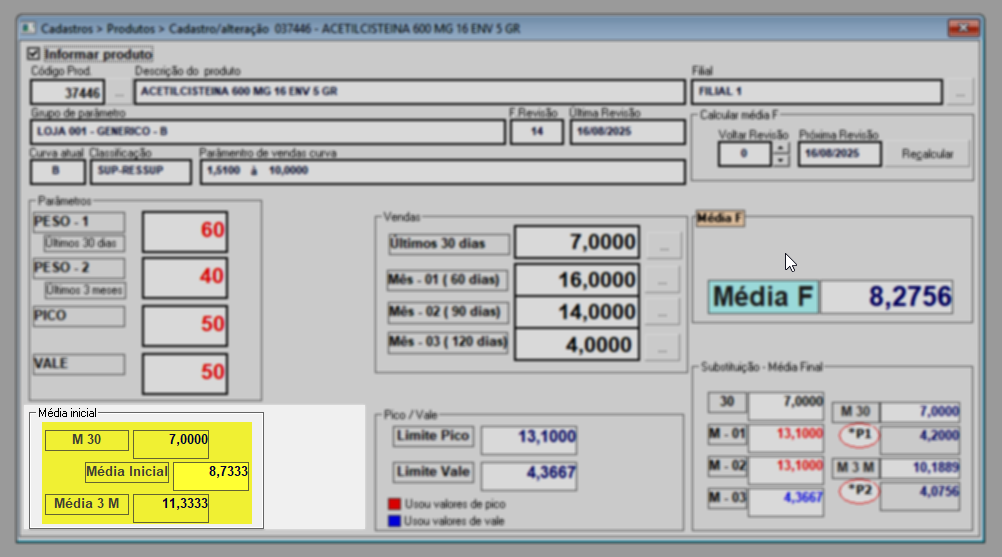The width and height of the screenshot is (1002, 557).
Task: Click Mês - 02 value 14,0000
Action: (x=576, y=312)
